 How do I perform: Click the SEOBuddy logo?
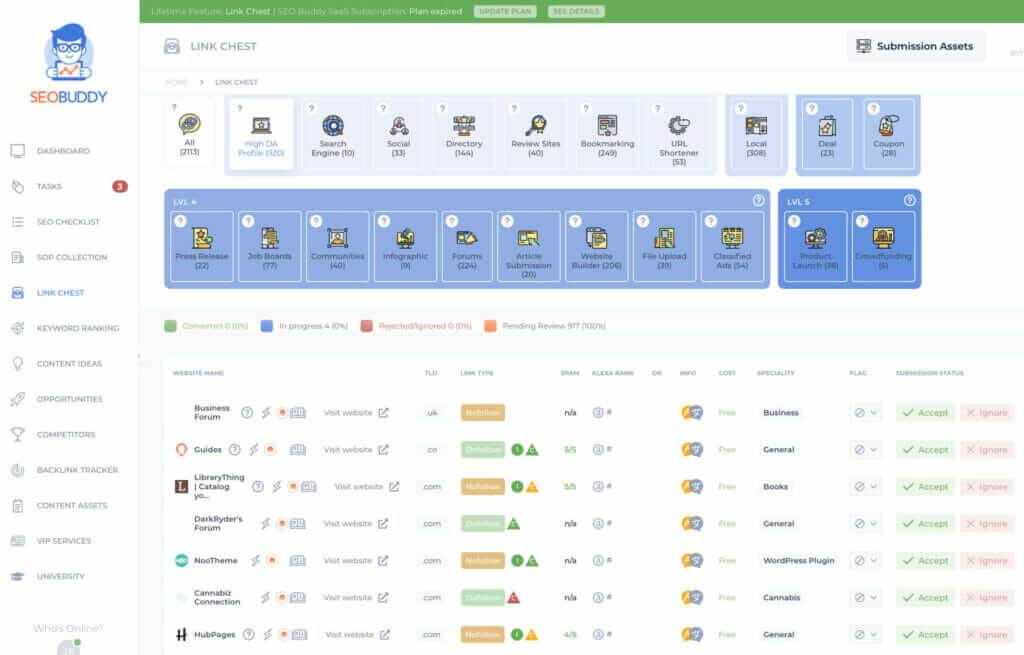pos(69,64)
